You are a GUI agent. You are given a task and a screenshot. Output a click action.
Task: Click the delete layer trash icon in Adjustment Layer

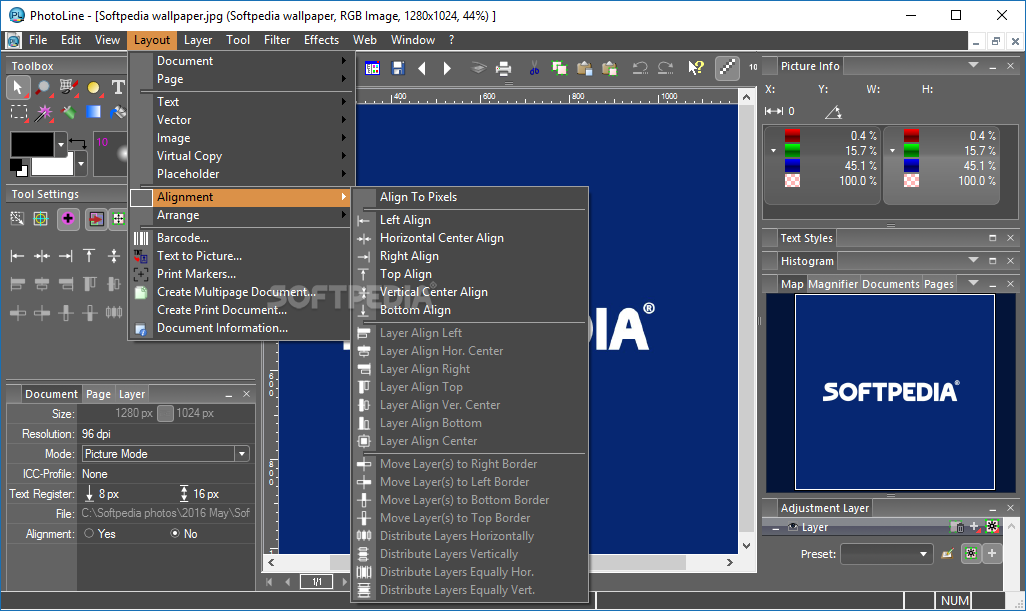click(957, 527)
